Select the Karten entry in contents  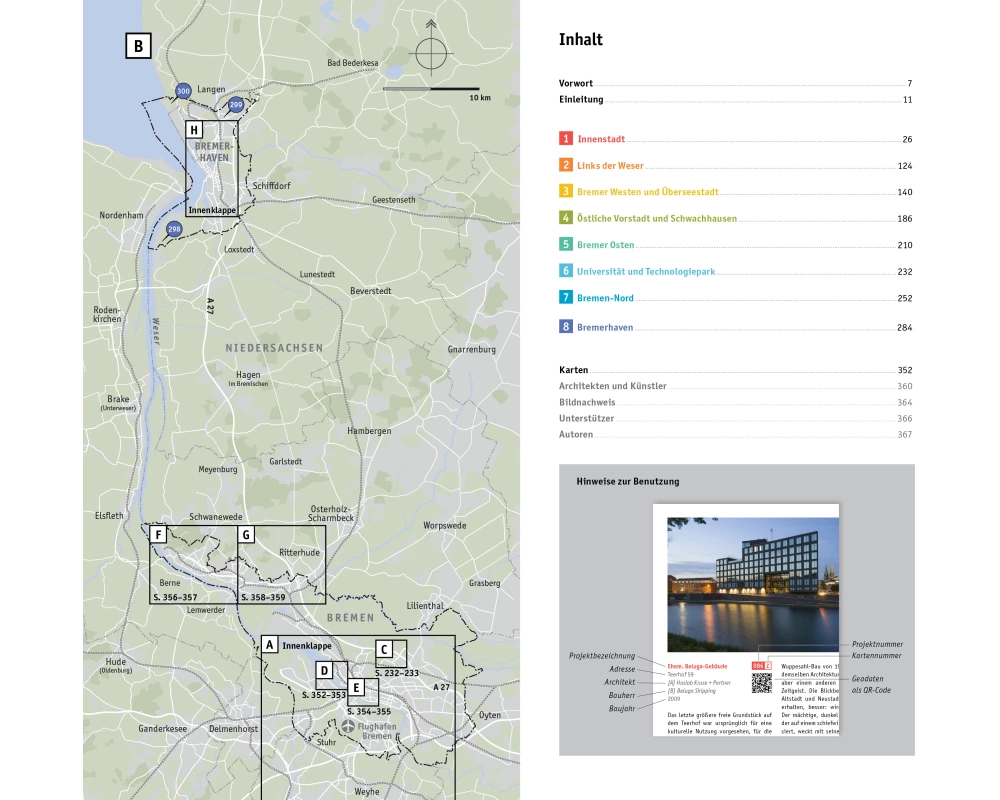tap(574, 370)
